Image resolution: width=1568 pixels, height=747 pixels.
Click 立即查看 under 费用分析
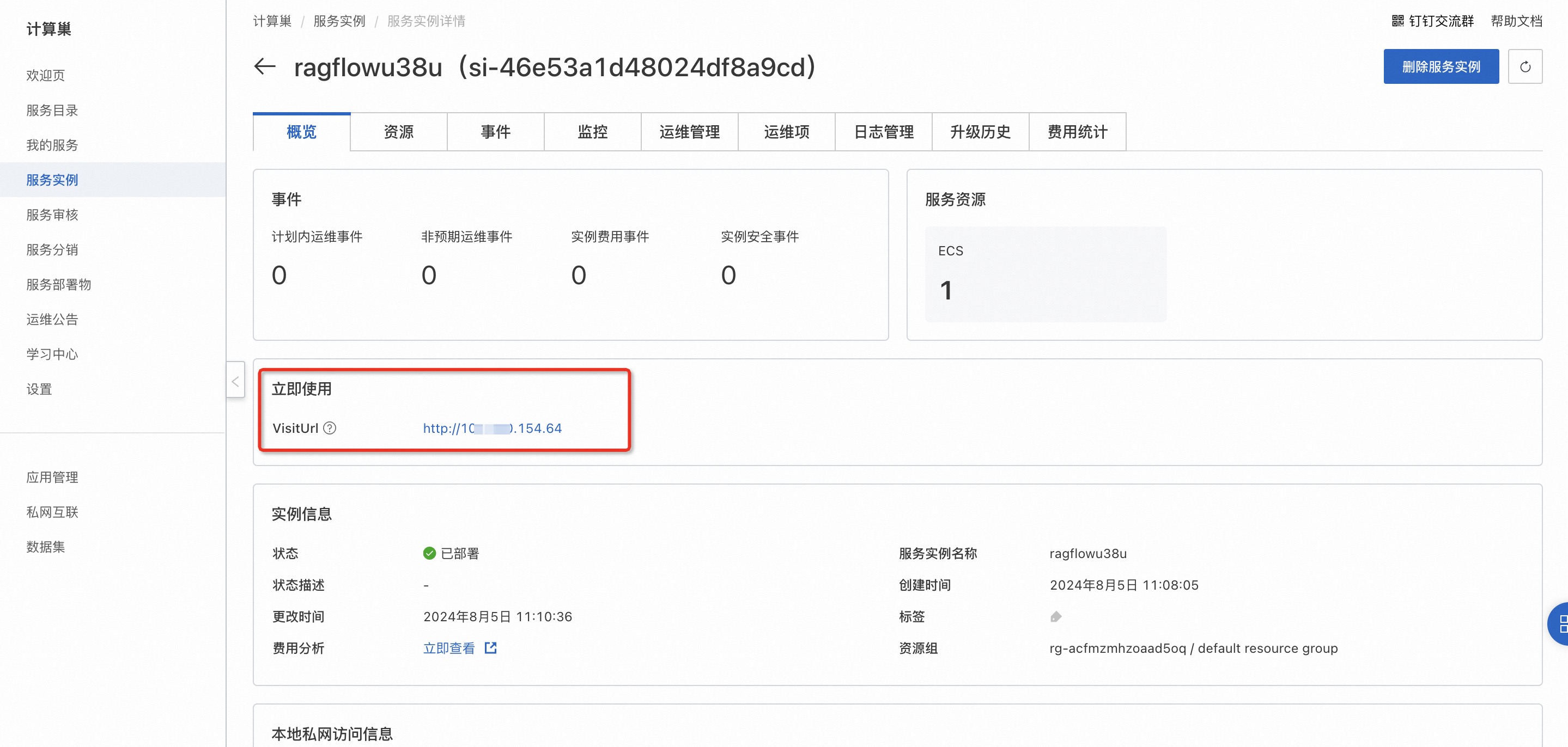pos(448,648)
